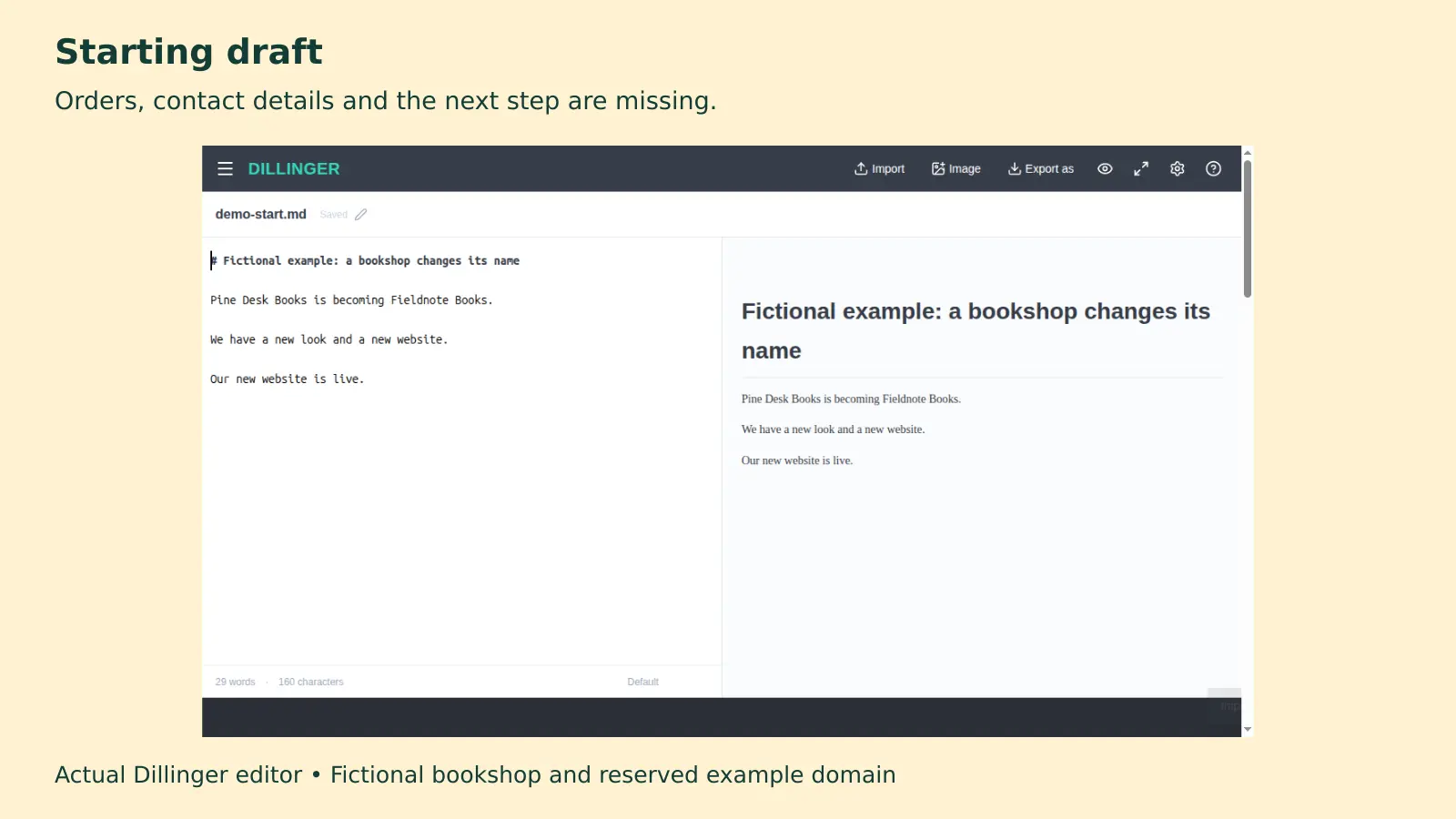The width and height of the screenshot is (1456, 819).
Task: Open help via the question mark icon
Action: tap(1213, 168)
